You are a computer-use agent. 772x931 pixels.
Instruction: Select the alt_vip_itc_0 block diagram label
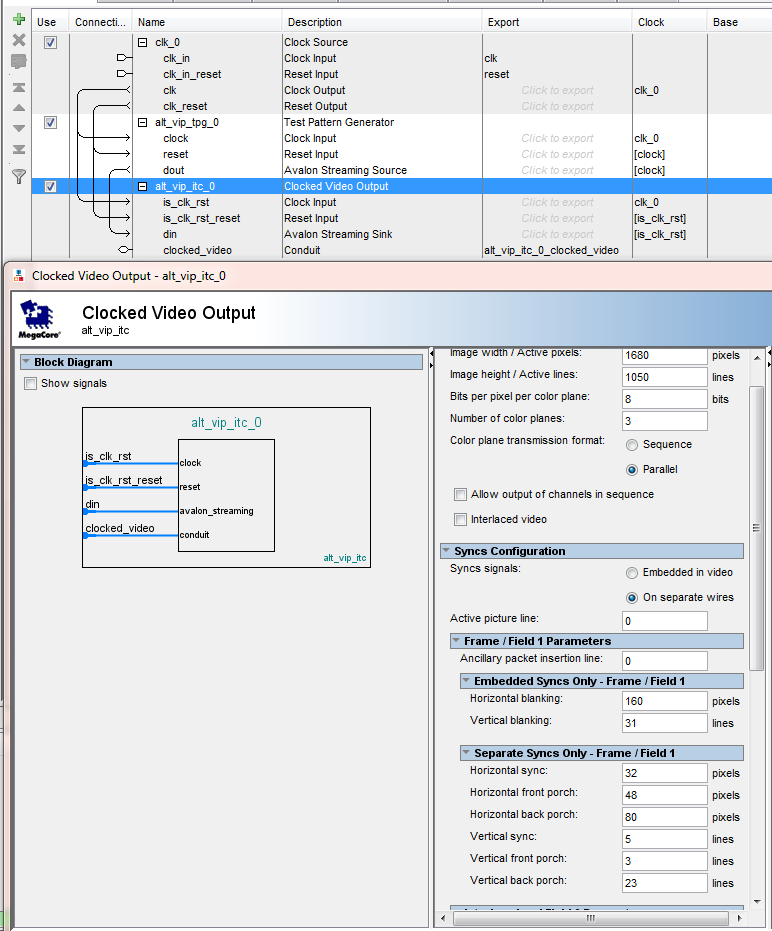(226, 423)
